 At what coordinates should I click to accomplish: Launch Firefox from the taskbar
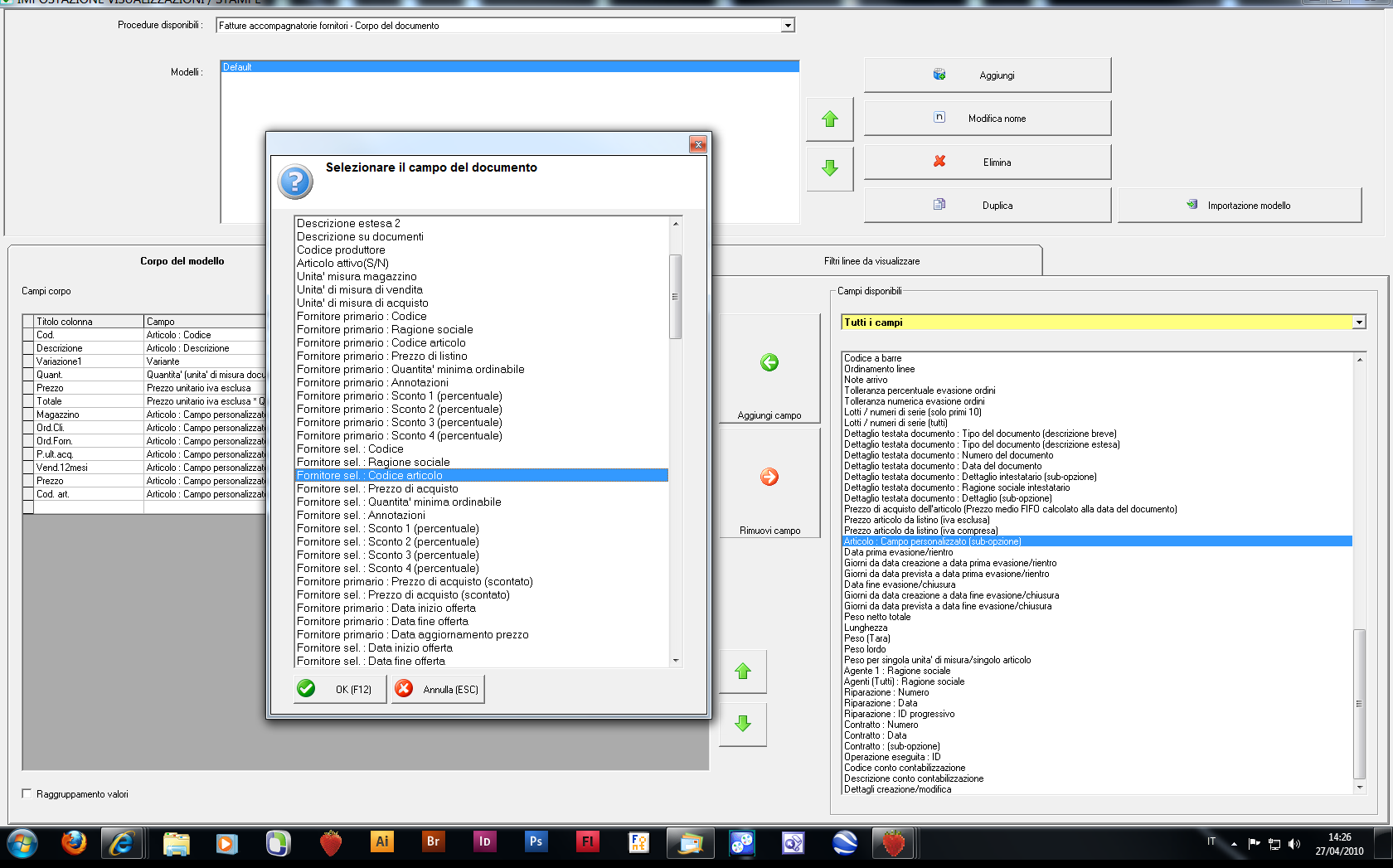pyautogui.click(x=74, y=843)
